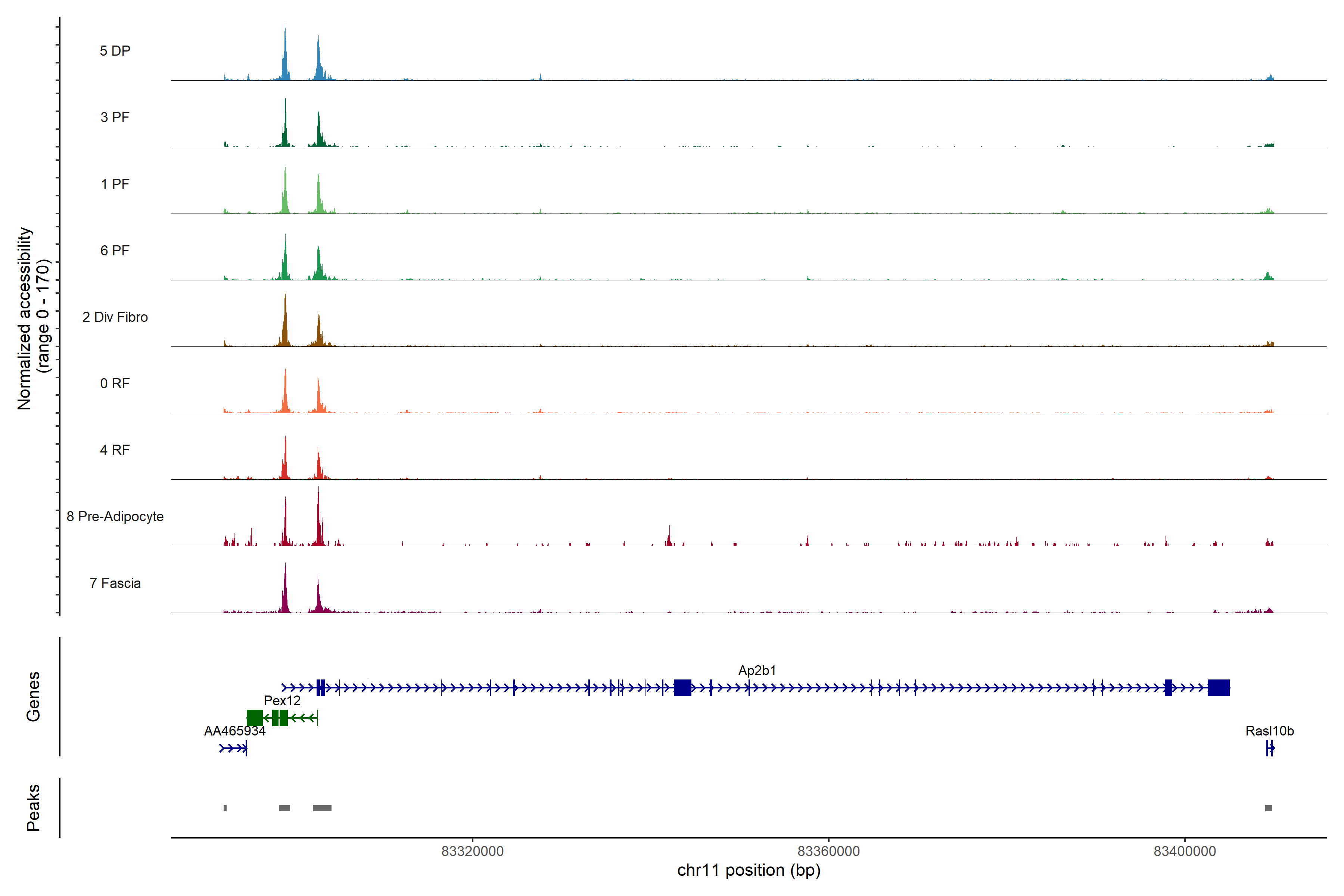The image size is (1344, 896).
Task: Click the 7 Fascia track label
Action: click(115, 583)
